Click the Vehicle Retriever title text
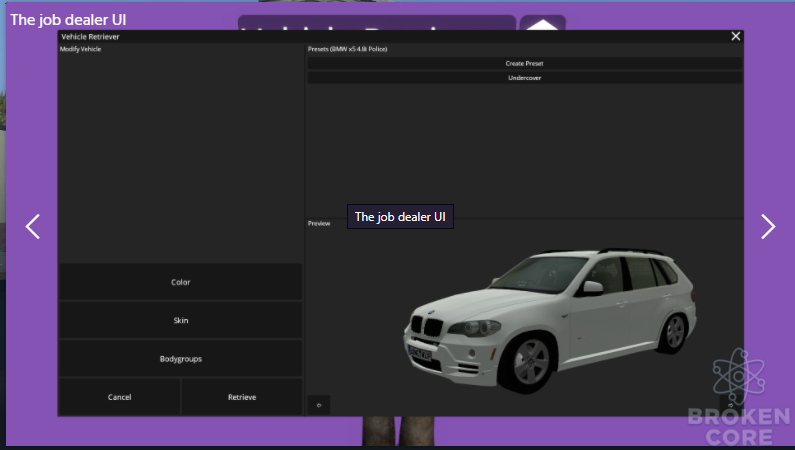The height and width of the screenshot is (450, 795). click(x=90, y=36)
